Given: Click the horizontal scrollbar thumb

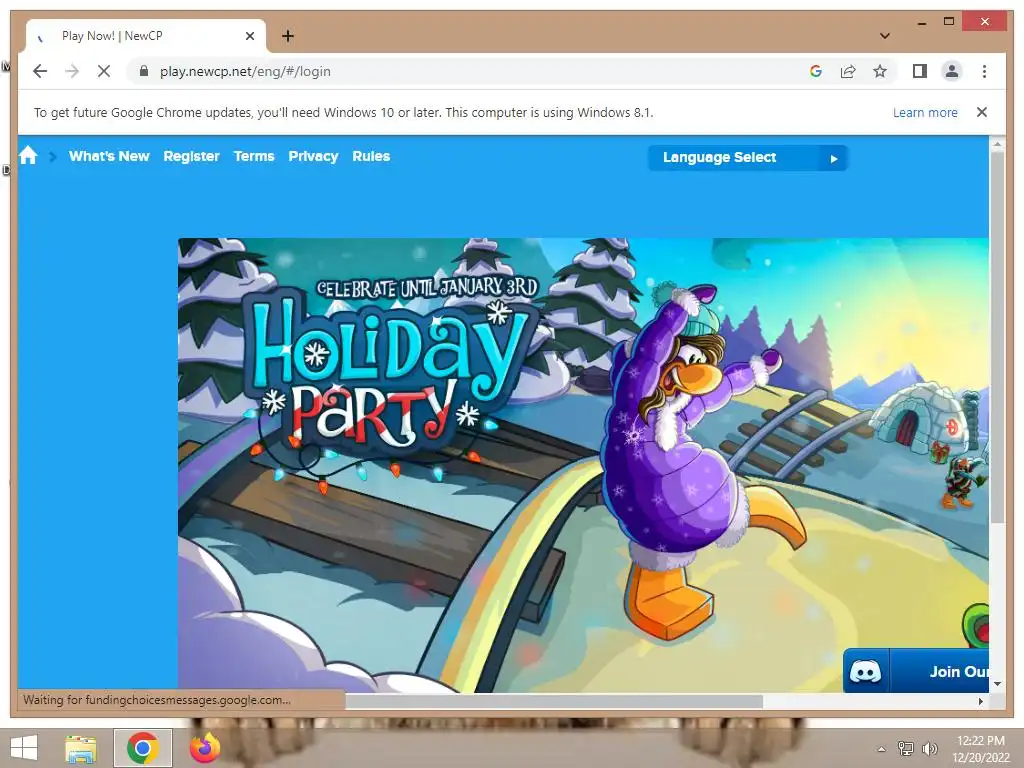Looking at the screenshot, I should [x=554, y=701].
